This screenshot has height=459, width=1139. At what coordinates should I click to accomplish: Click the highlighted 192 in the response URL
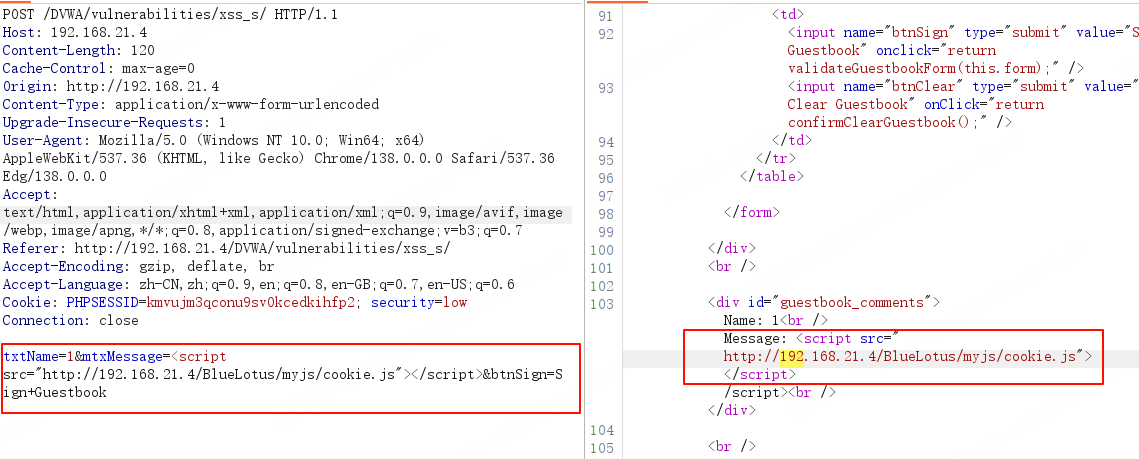pos(792,357)
